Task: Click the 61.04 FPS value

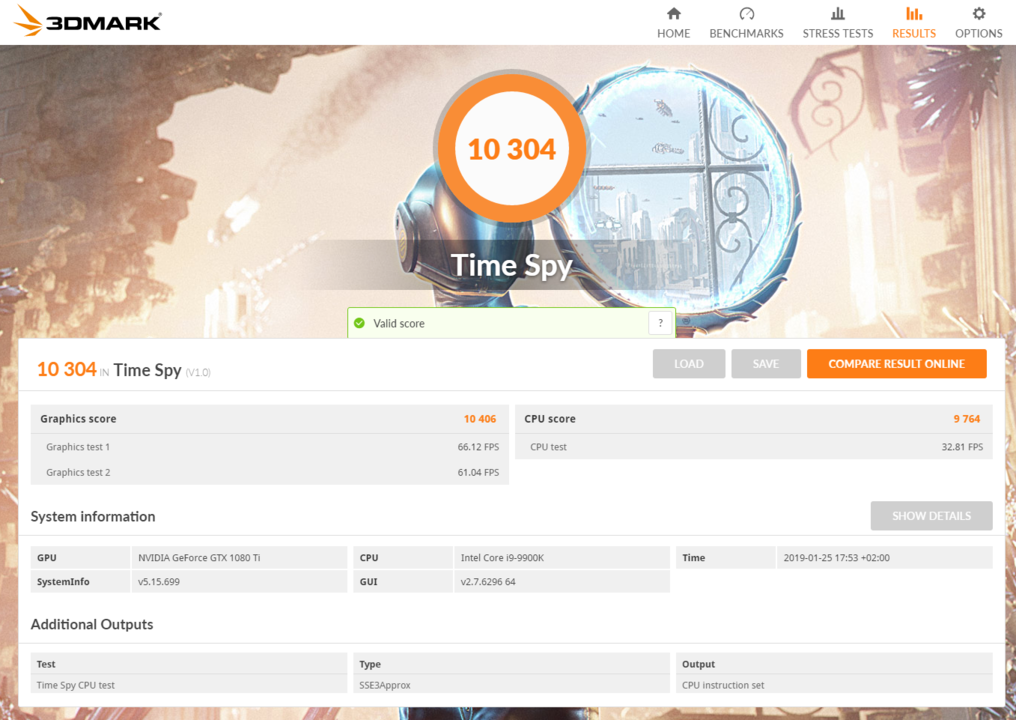Action: click(x=478, y=472)
